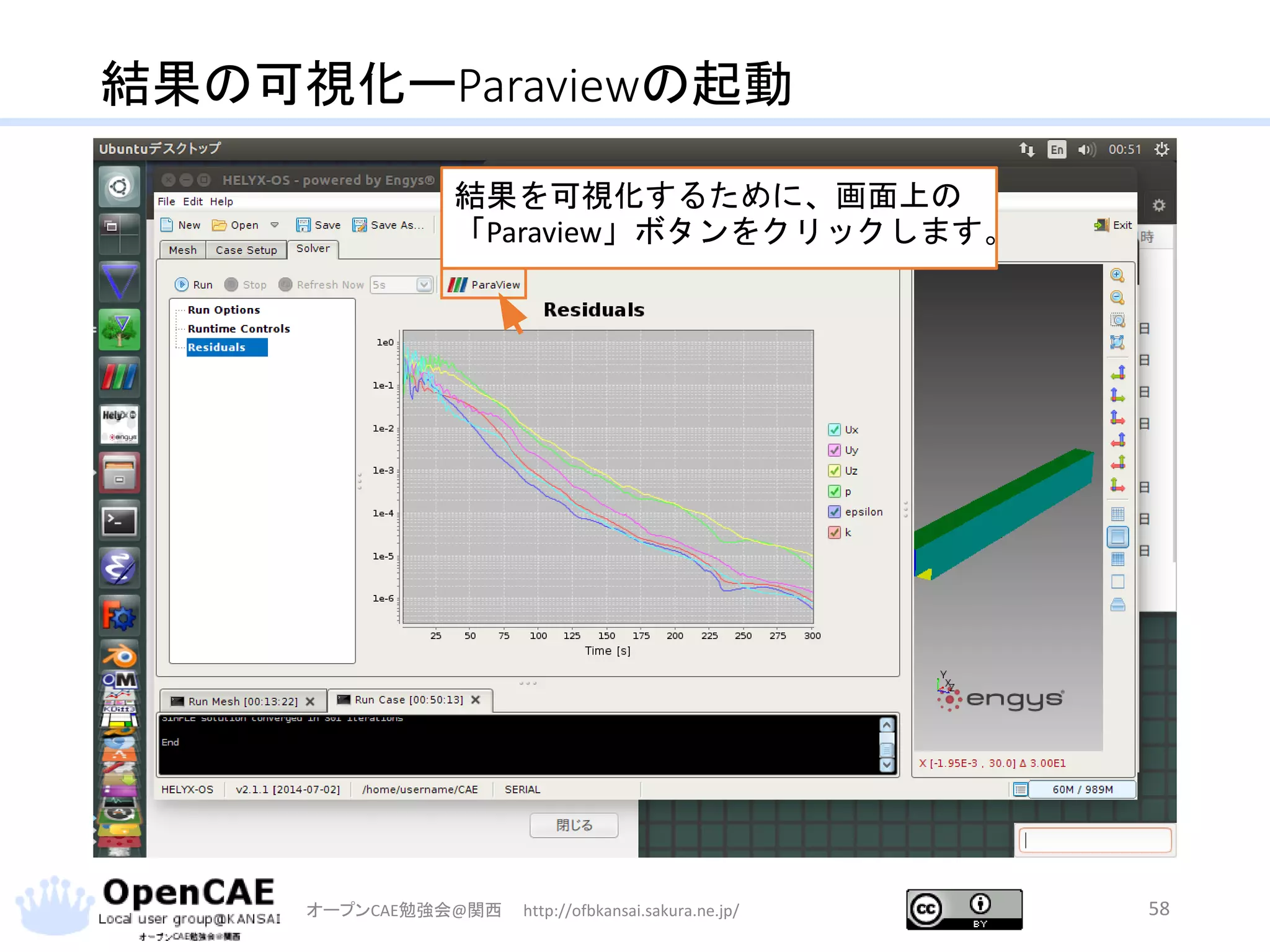The width and height of the screenshot is (1270, 952).
Task: Click the zoom out magnifier icon
Action: coord(1117,298)
